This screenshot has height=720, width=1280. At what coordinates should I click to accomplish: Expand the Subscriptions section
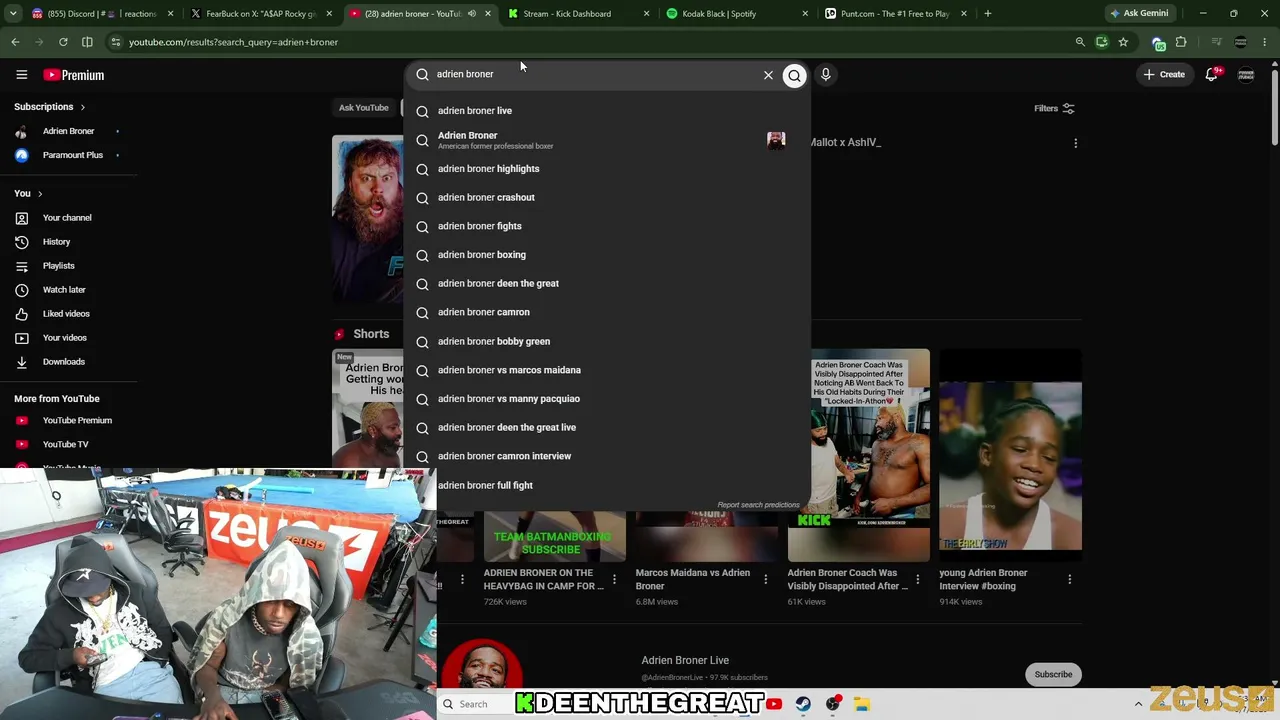click(49, 107)
